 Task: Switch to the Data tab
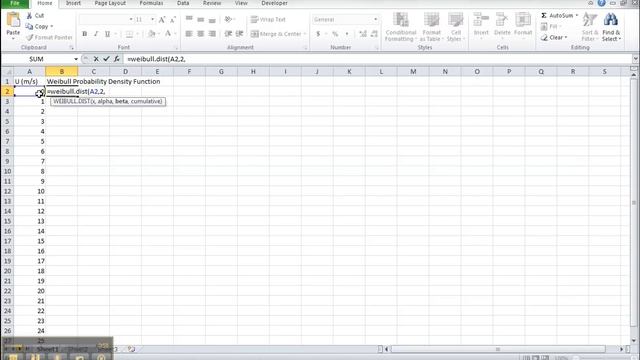tap(183, 3)
